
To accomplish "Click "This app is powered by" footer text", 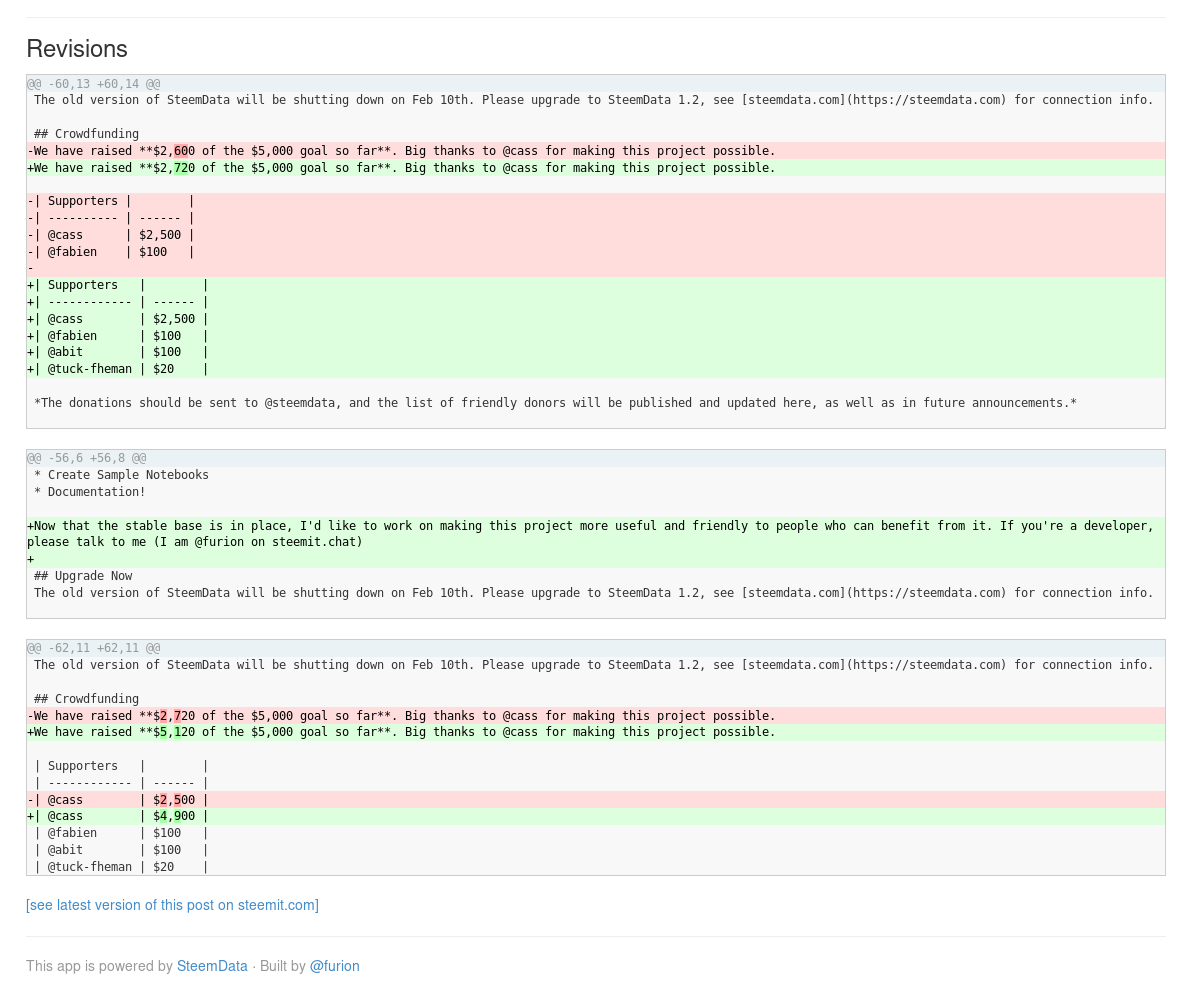I will click(x=100, y=965).
